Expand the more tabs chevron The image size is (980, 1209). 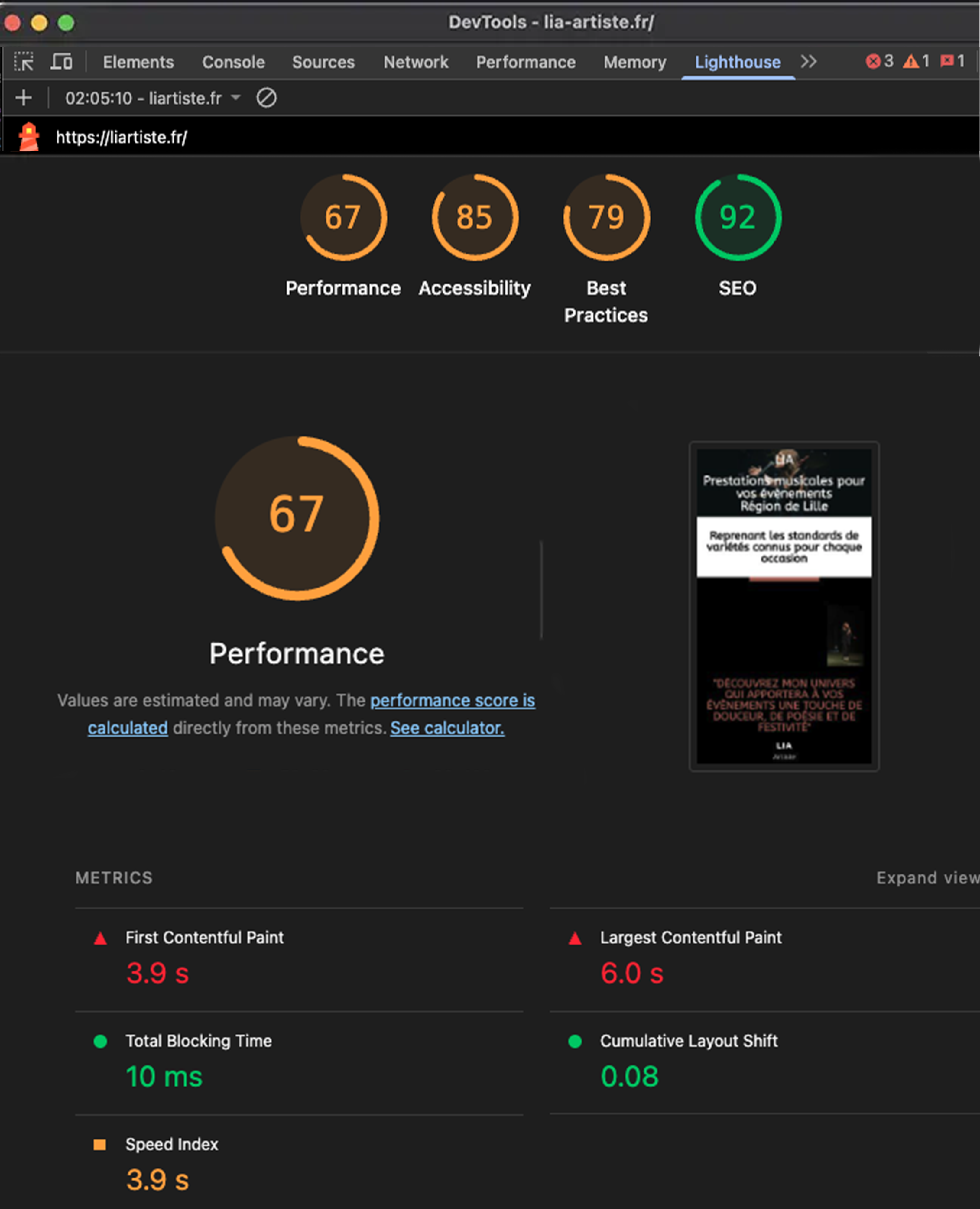pyautogui.click(x=808, y=62)
